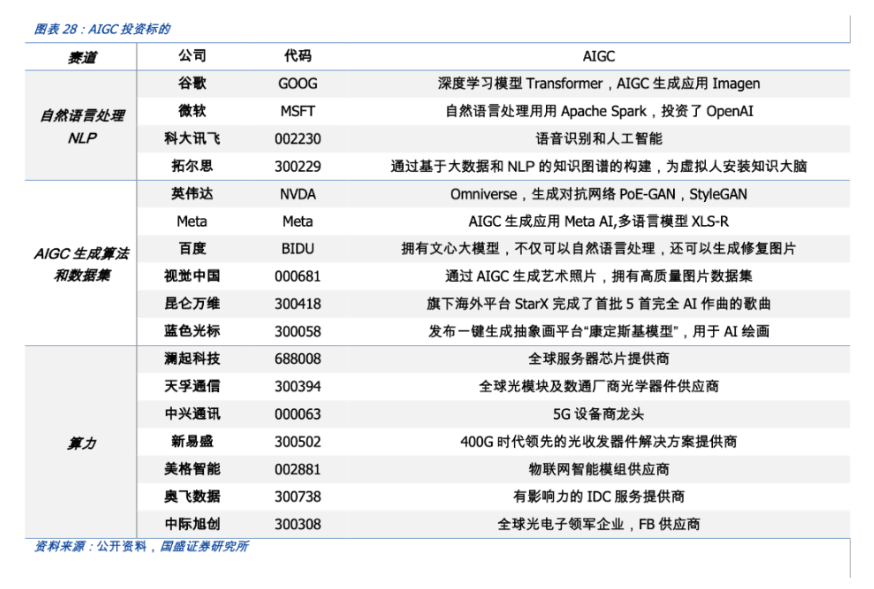
Task: Click the description about '康定斯基模型'
Action: (x=599, y=332)
